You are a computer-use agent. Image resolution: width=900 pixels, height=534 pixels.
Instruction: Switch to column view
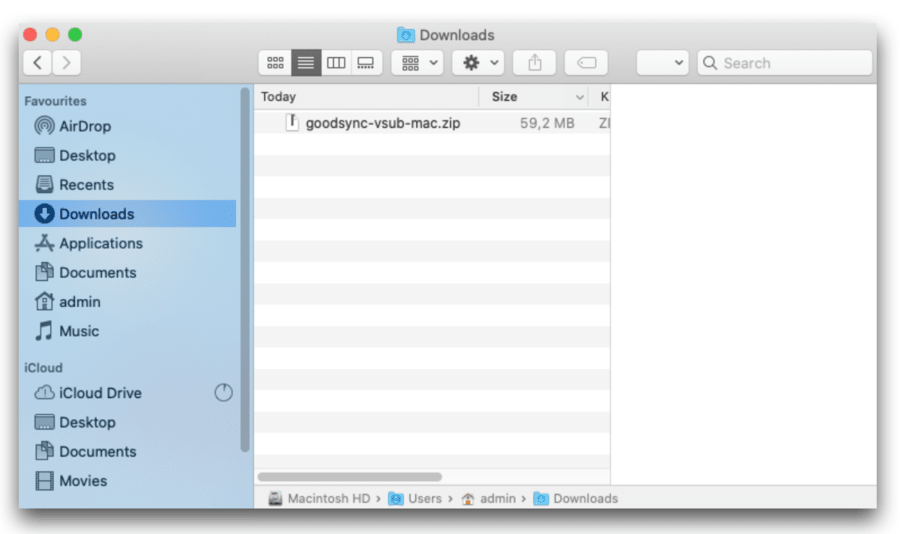(x=336, y=63)
